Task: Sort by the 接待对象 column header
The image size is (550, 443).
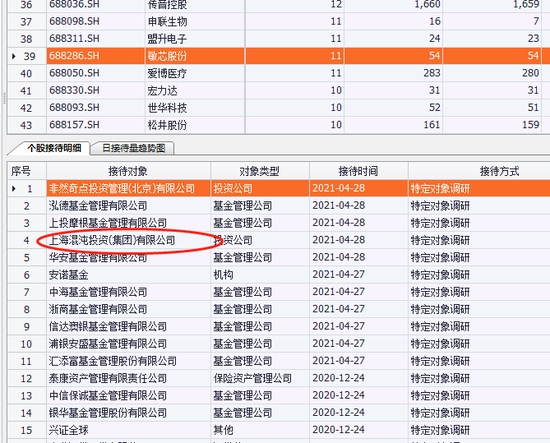Action: [x=128, y=171]
